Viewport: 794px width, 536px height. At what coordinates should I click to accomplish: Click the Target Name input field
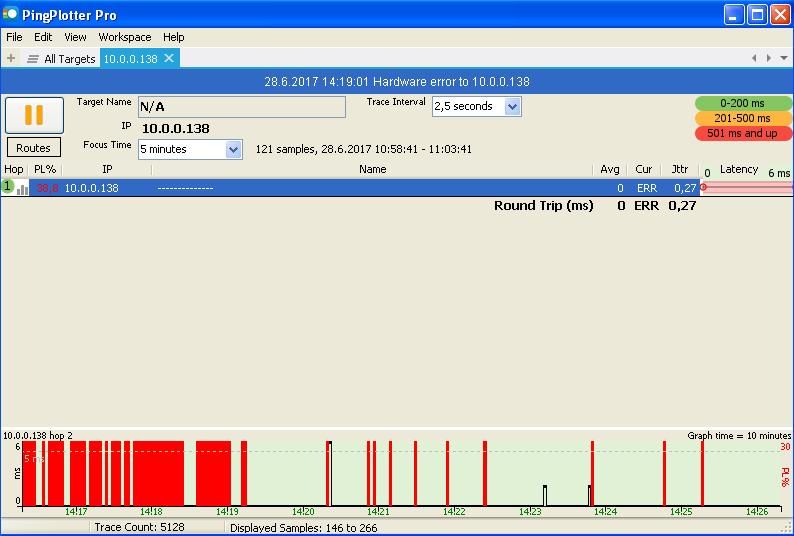(242, 107)
